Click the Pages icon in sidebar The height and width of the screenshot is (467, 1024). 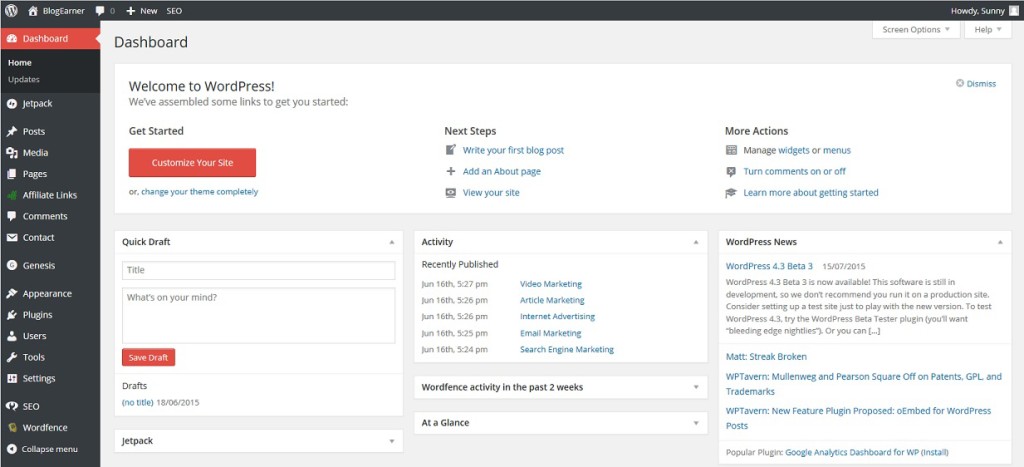(x=12, y=174)
